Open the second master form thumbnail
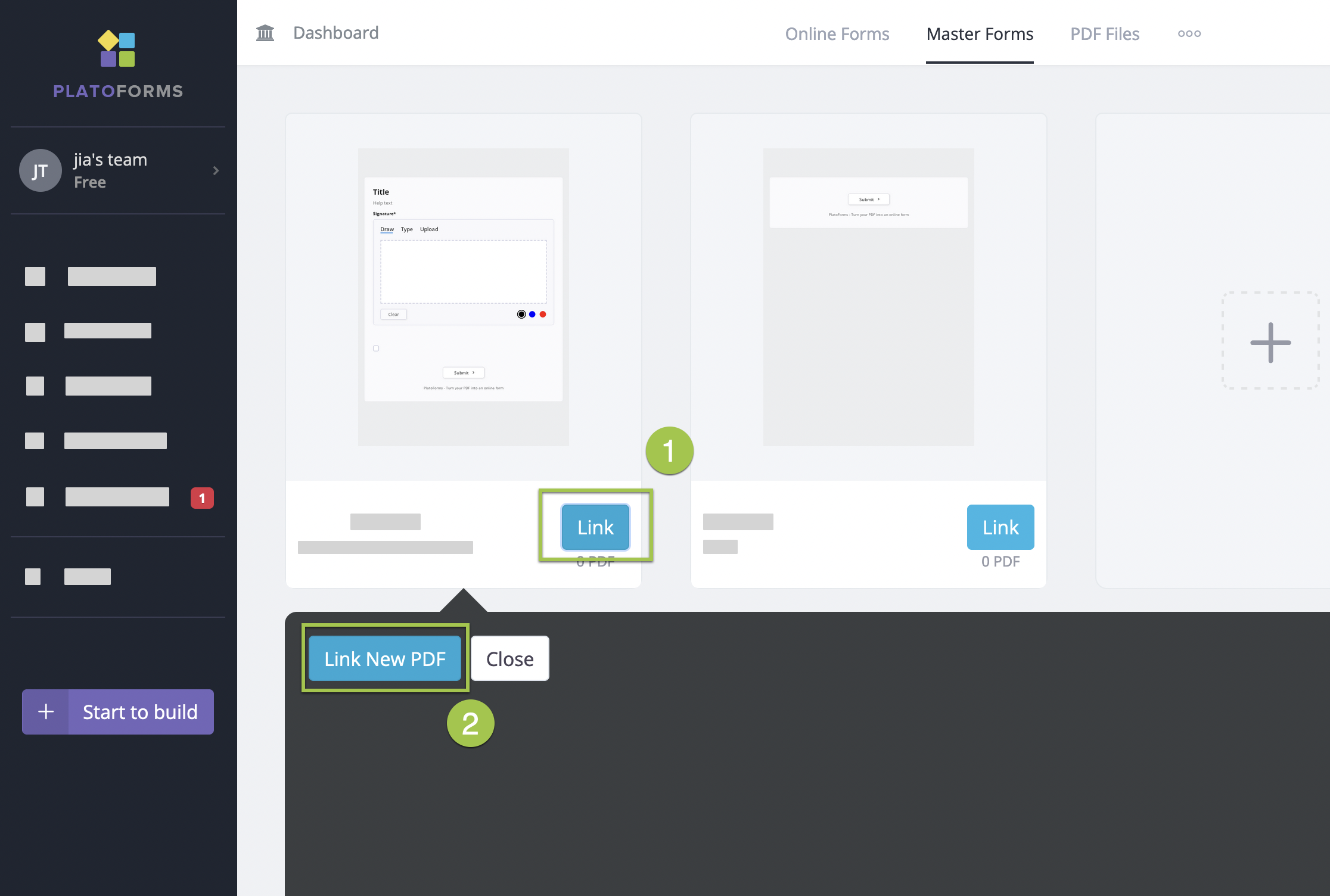This screenshot has height=896, width=1330. coord(868,297)
